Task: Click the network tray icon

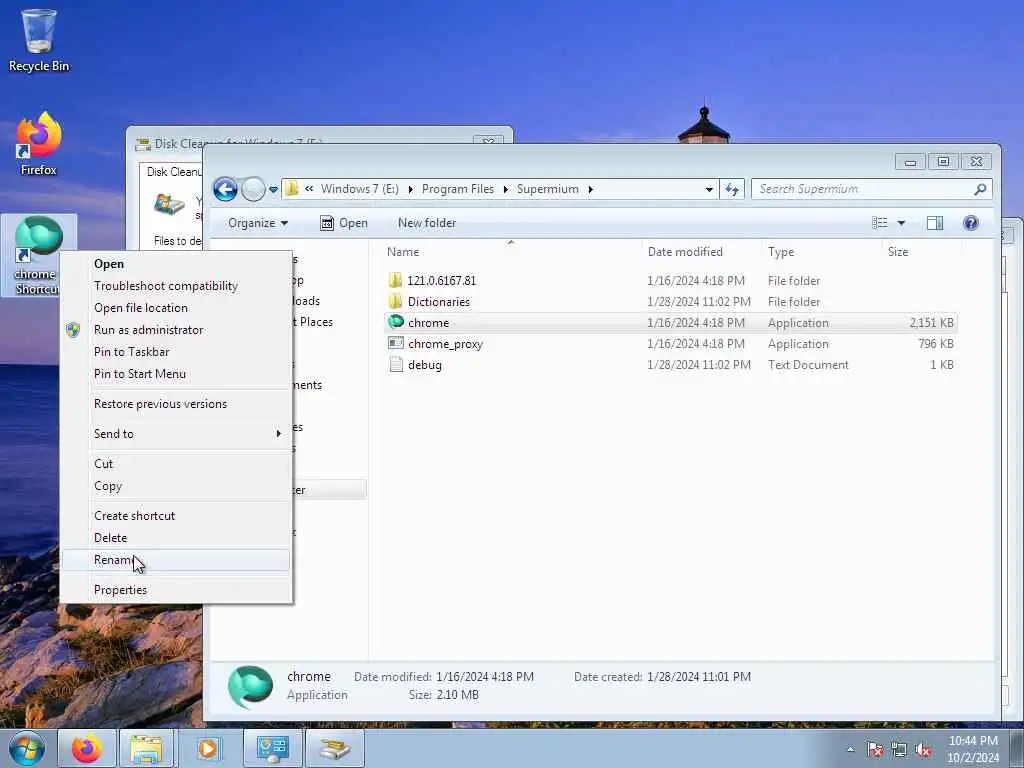Action: click(x=899, y=750)
